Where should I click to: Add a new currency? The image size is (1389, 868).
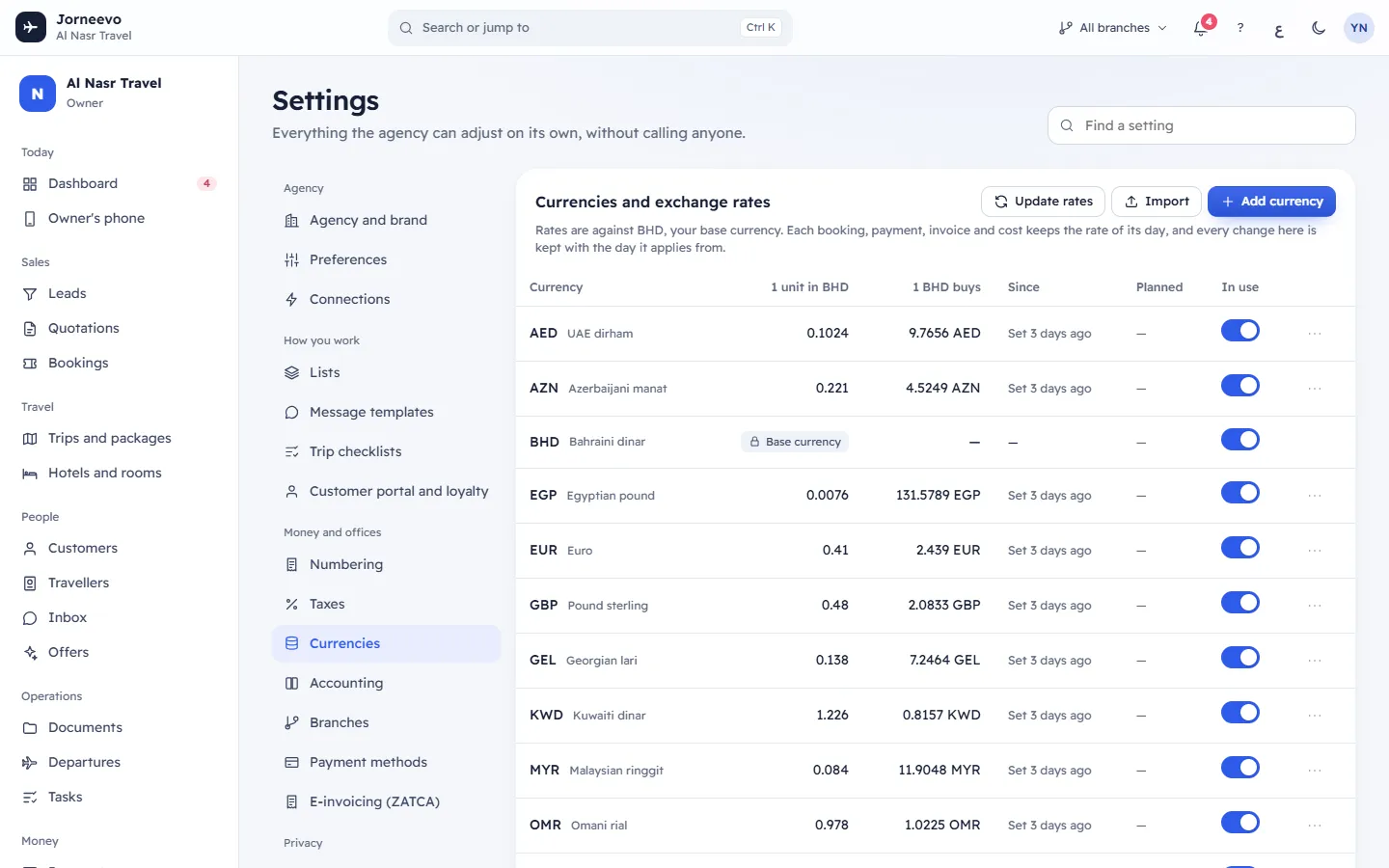[x=1271, y=202]
